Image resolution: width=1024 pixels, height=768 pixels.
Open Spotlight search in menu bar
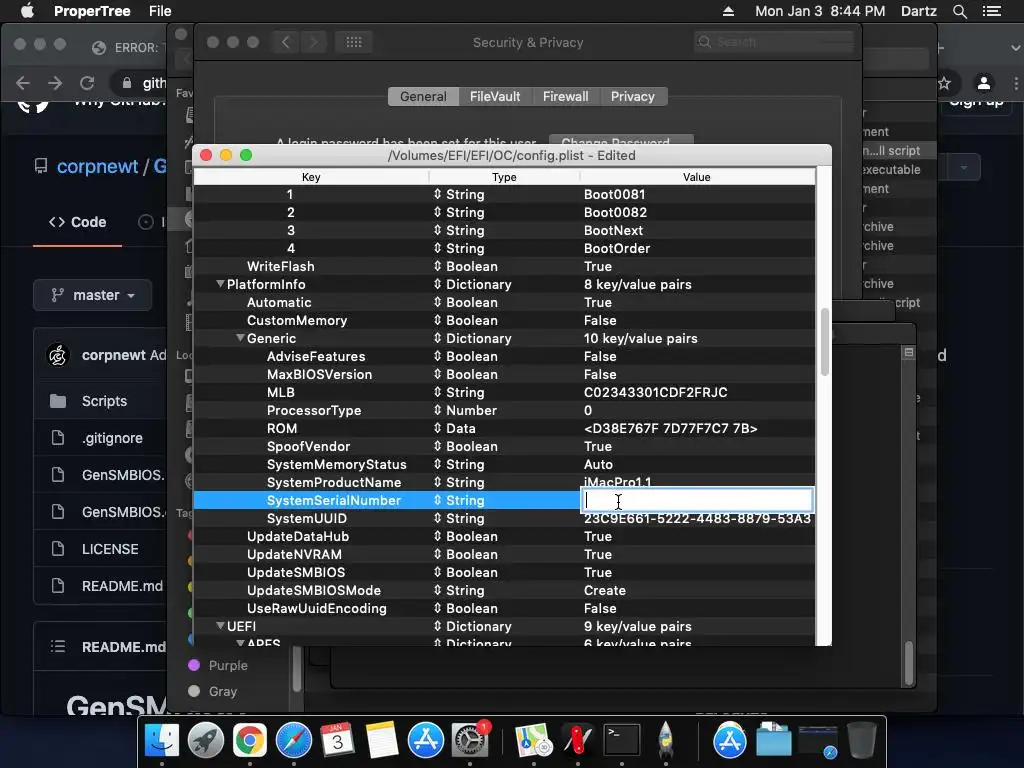click(x=959, y=11)
